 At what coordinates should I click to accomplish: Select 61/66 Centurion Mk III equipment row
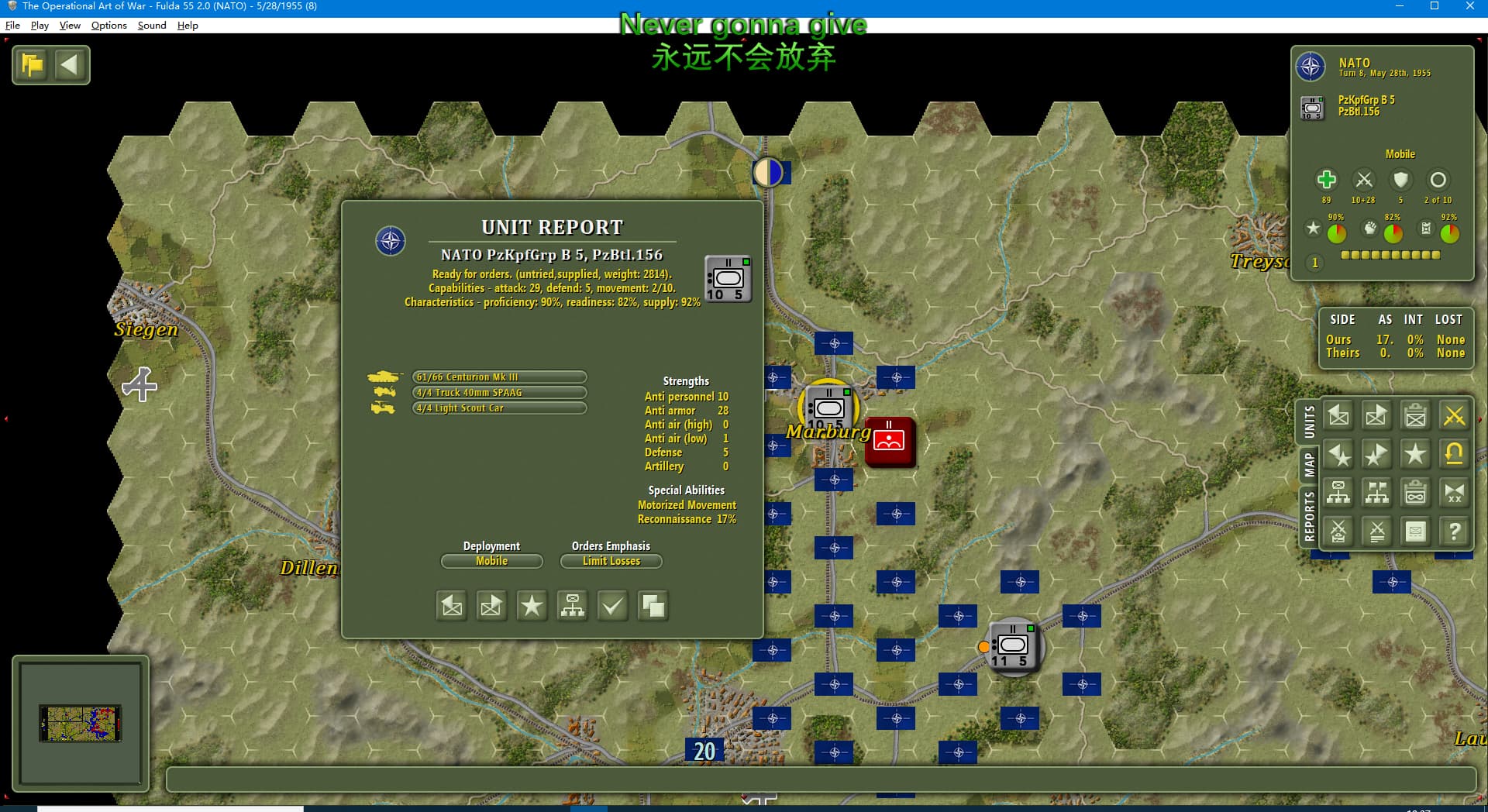[x=499, y=377]
